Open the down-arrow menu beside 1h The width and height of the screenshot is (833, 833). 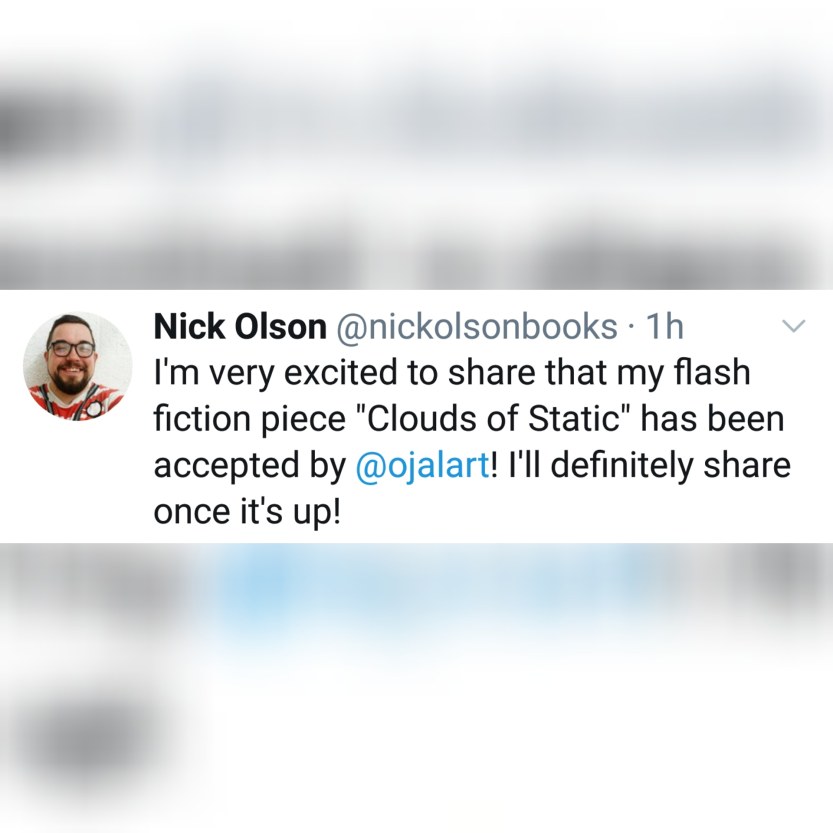[794, 325]
